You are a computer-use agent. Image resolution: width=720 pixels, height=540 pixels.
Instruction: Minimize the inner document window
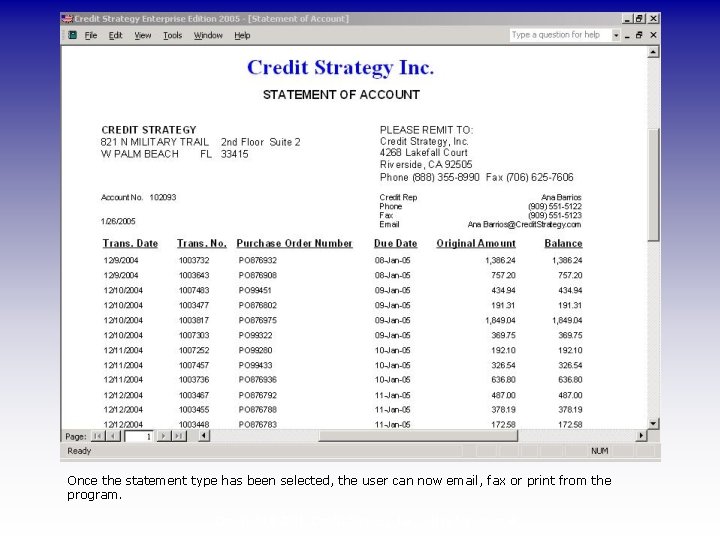pyautogui.click(x=627, y=35)
